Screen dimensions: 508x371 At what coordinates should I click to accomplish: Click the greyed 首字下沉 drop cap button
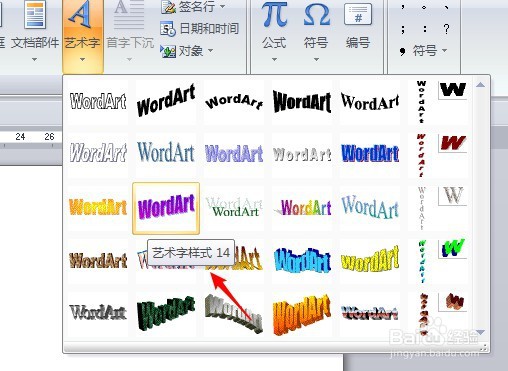[x=130, y=32]
